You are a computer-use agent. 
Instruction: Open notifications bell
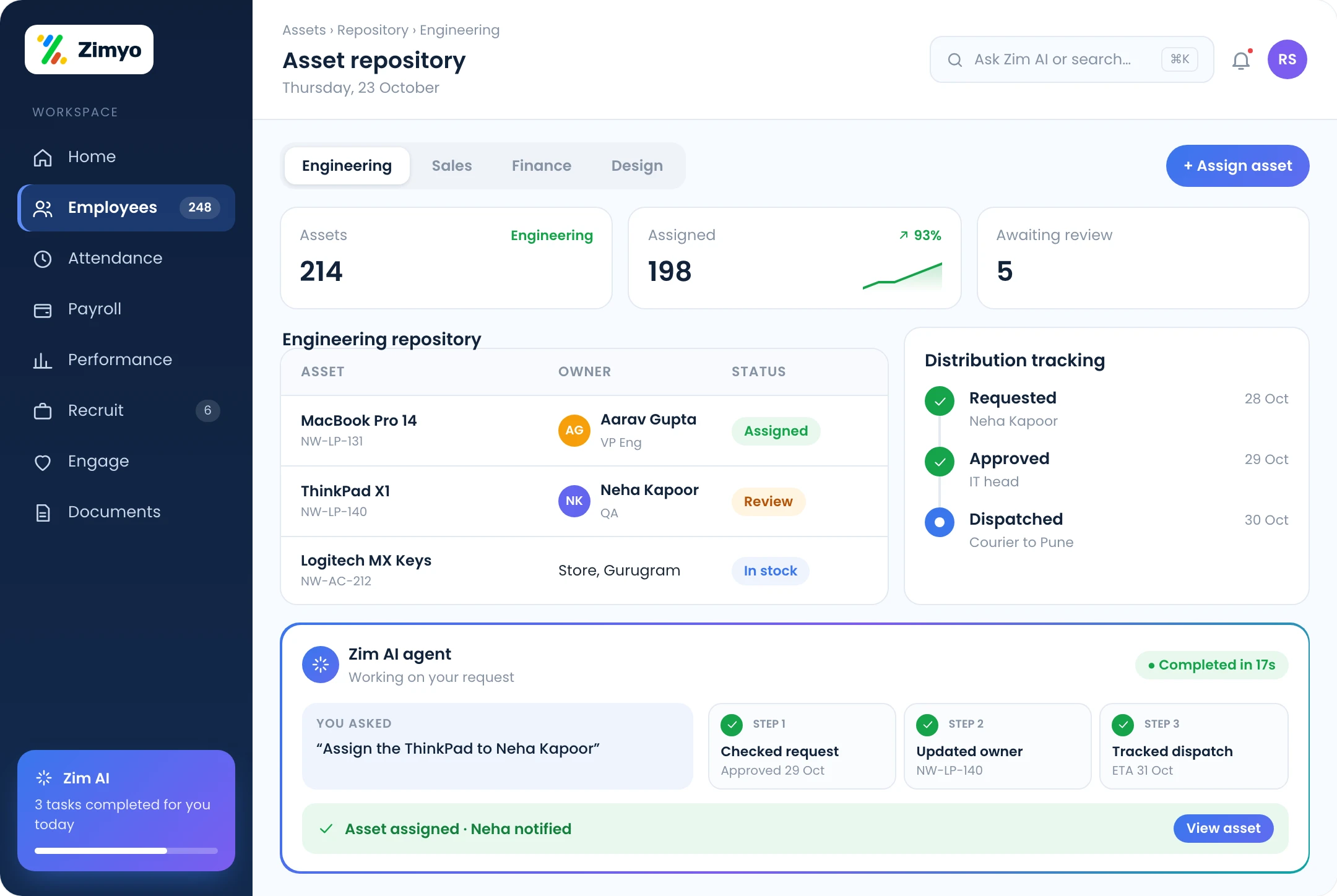1241,60
